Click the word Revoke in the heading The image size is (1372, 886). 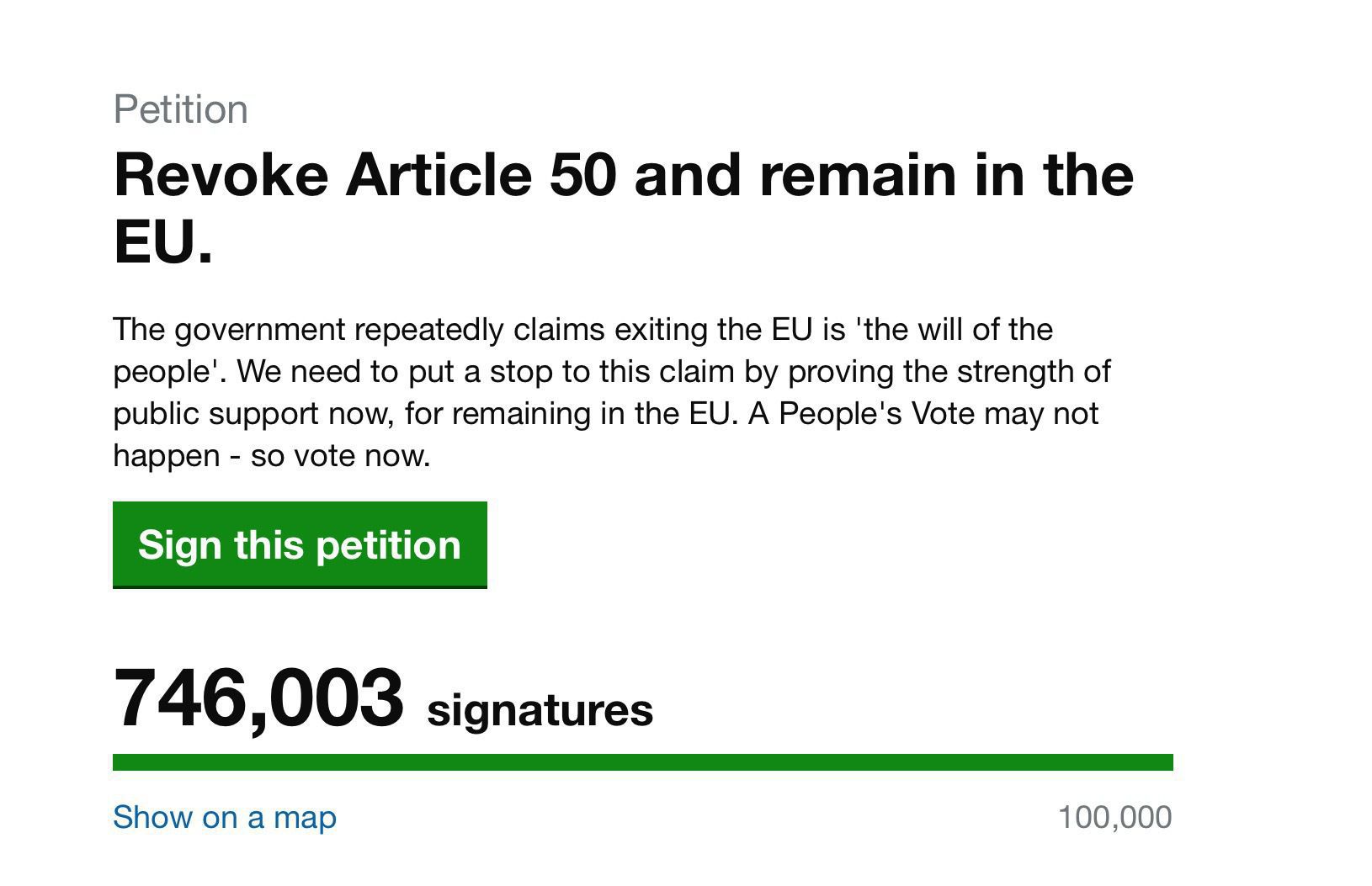[221, 174]
